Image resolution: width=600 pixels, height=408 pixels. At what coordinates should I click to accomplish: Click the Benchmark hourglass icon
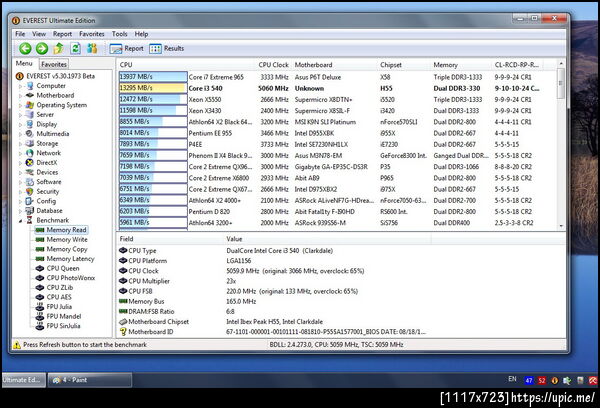click(x=29, y=220)
